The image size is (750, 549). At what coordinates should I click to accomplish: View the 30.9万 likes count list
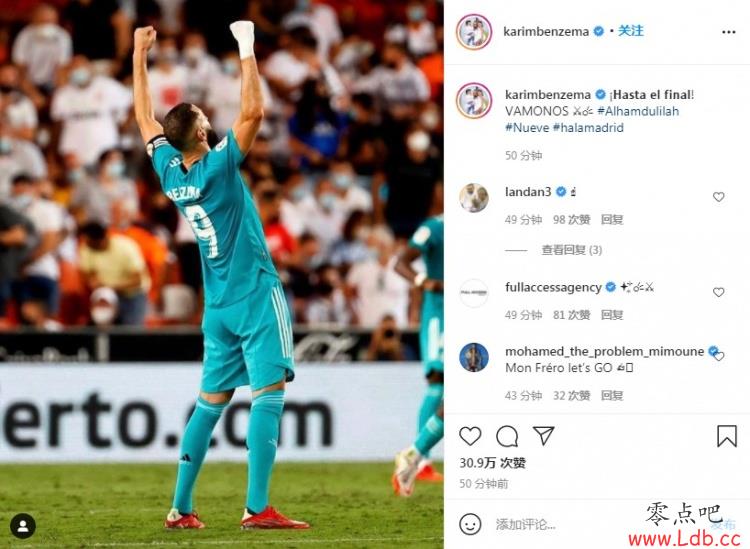(492, 463)
